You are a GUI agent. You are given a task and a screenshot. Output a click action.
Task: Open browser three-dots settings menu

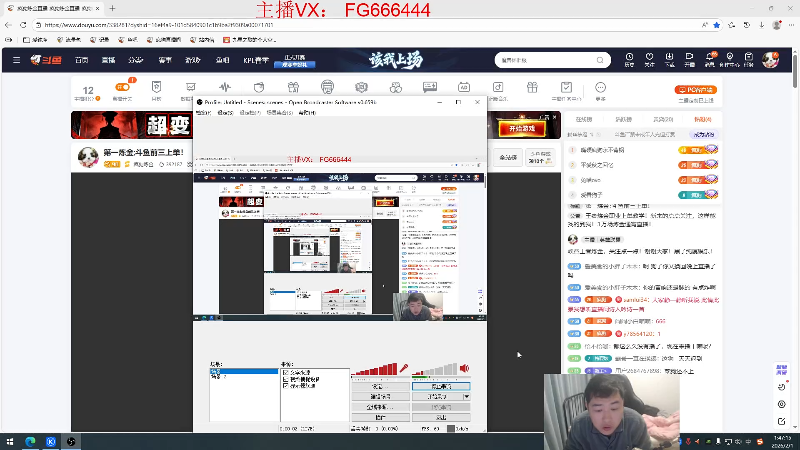[791, 24]
